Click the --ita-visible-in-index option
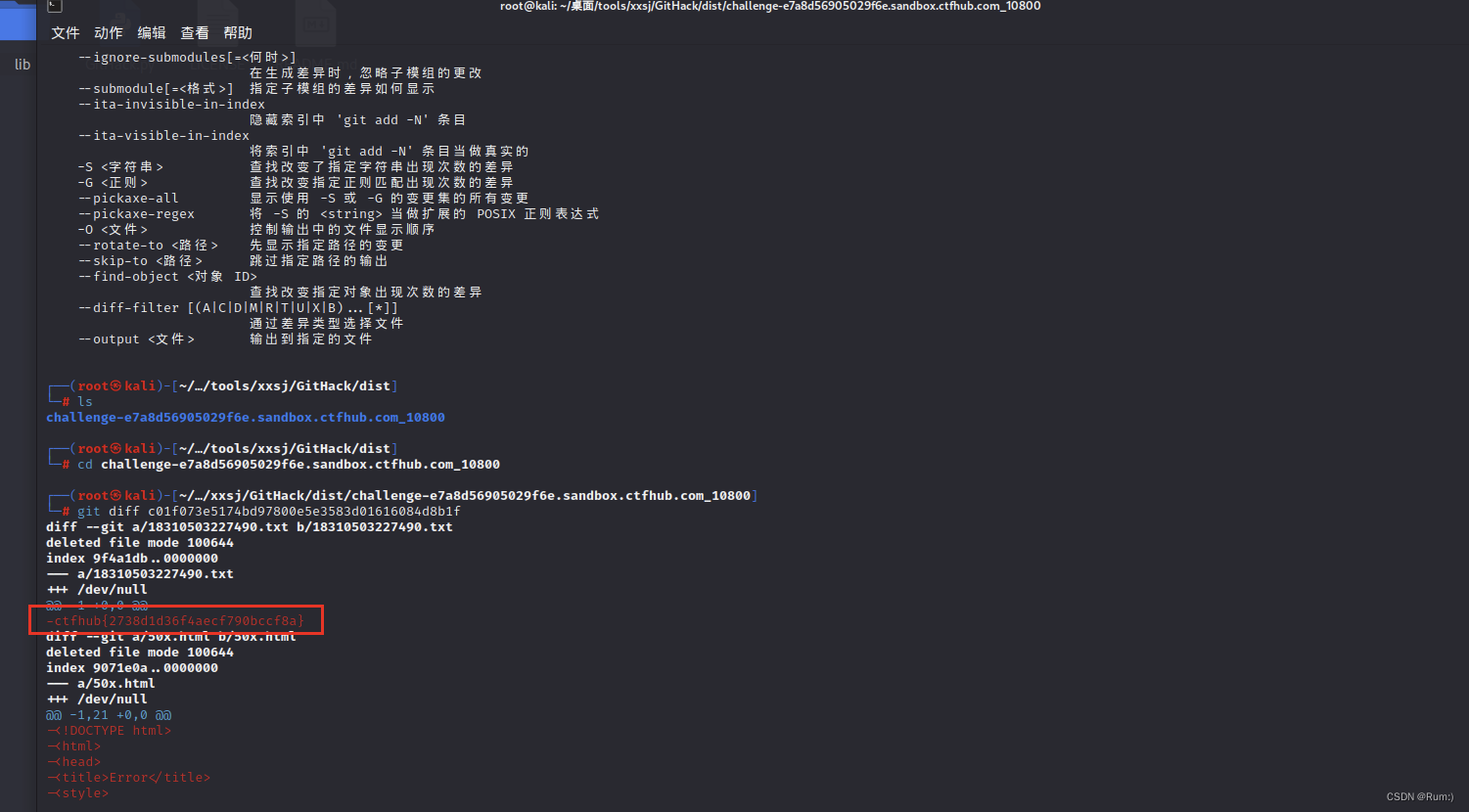 [x=163, y=136]
